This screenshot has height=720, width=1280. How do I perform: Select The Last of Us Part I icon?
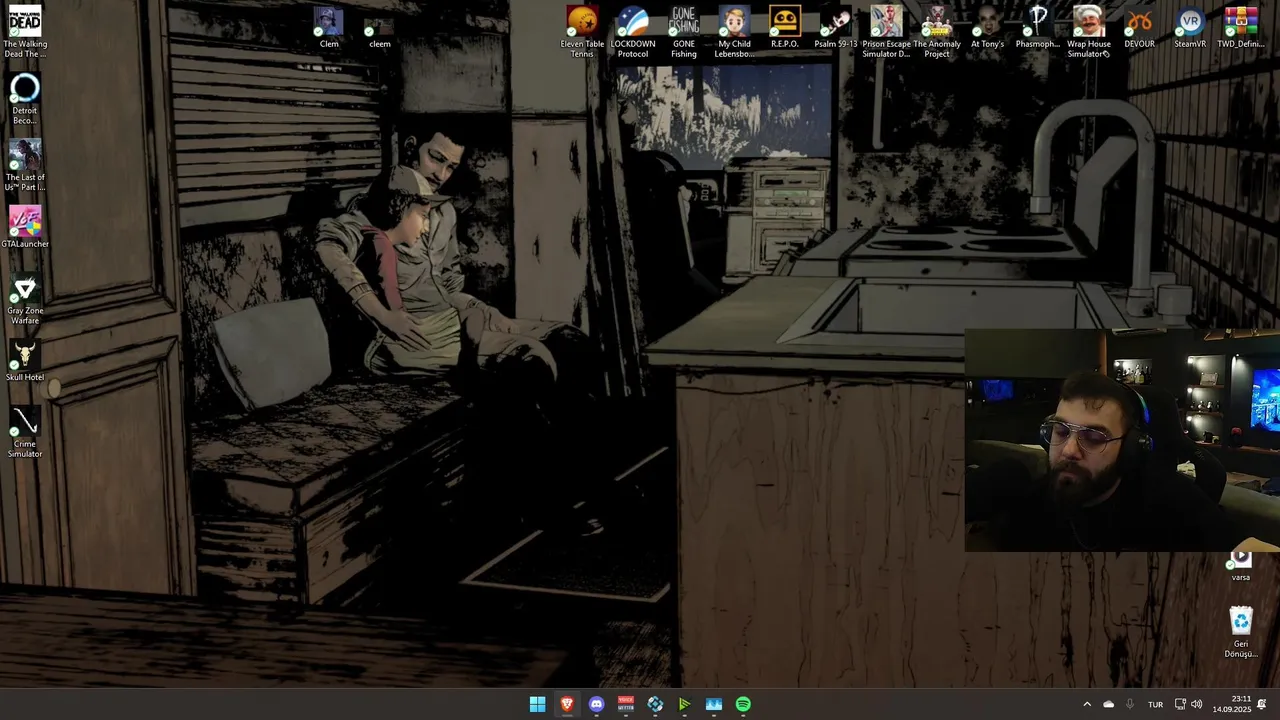click(25, 165)
